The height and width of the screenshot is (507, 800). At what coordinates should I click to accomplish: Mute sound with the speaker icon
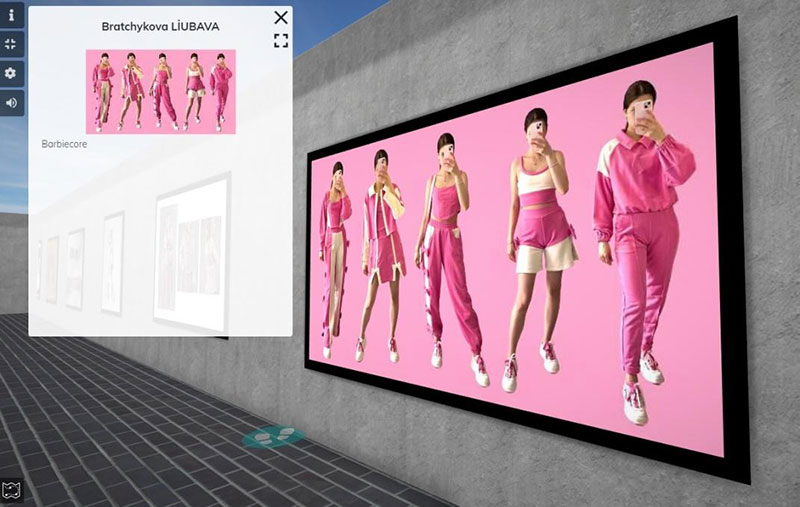point(11,103)
